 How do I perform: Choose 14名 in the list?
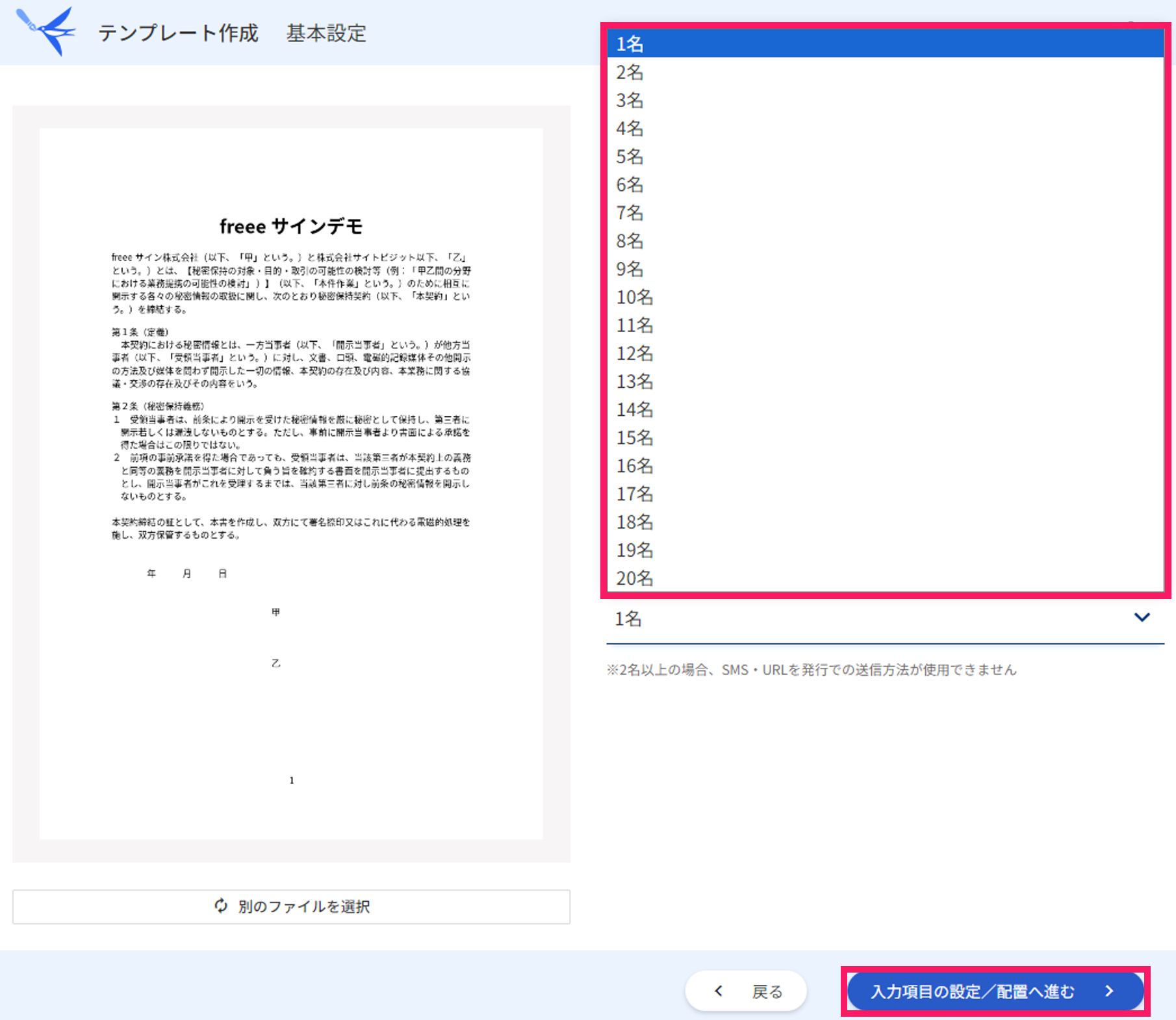[x=885, y=409]
